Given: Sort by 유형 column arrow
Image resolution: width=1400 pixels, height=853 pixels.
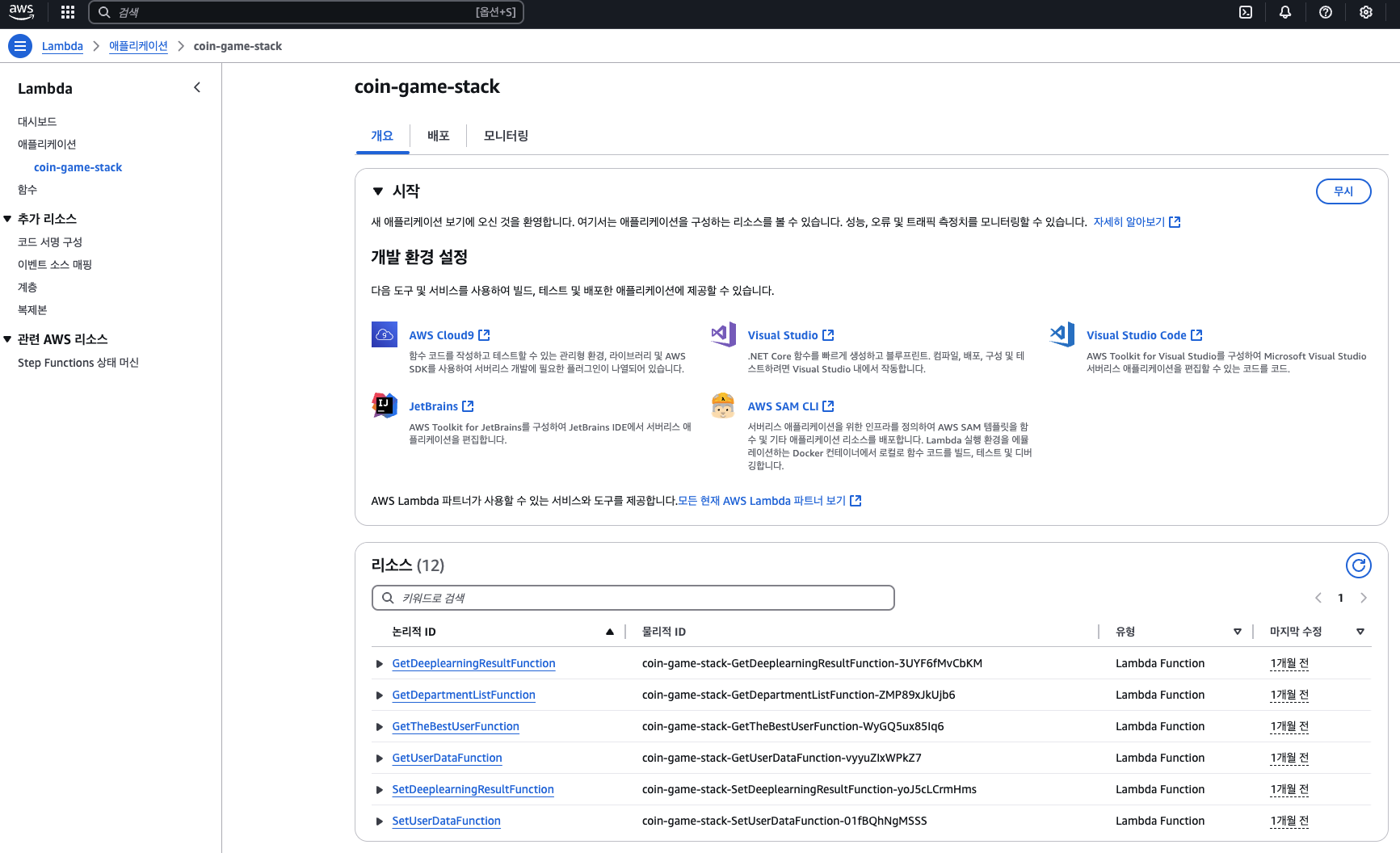Looking at the screenshot, I should (1238, 632).
